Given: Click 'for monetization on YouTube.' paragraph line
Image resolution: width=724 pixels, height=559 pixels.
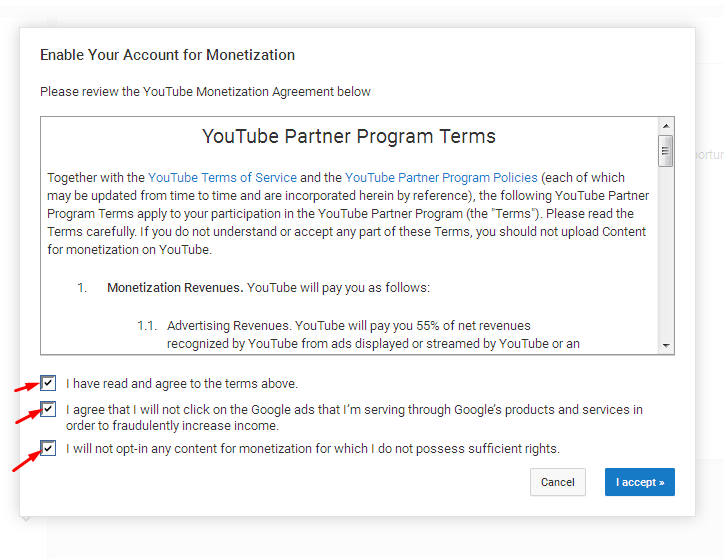Looking at the screenshot, I should pyautogui.click(x=129, y=250).
